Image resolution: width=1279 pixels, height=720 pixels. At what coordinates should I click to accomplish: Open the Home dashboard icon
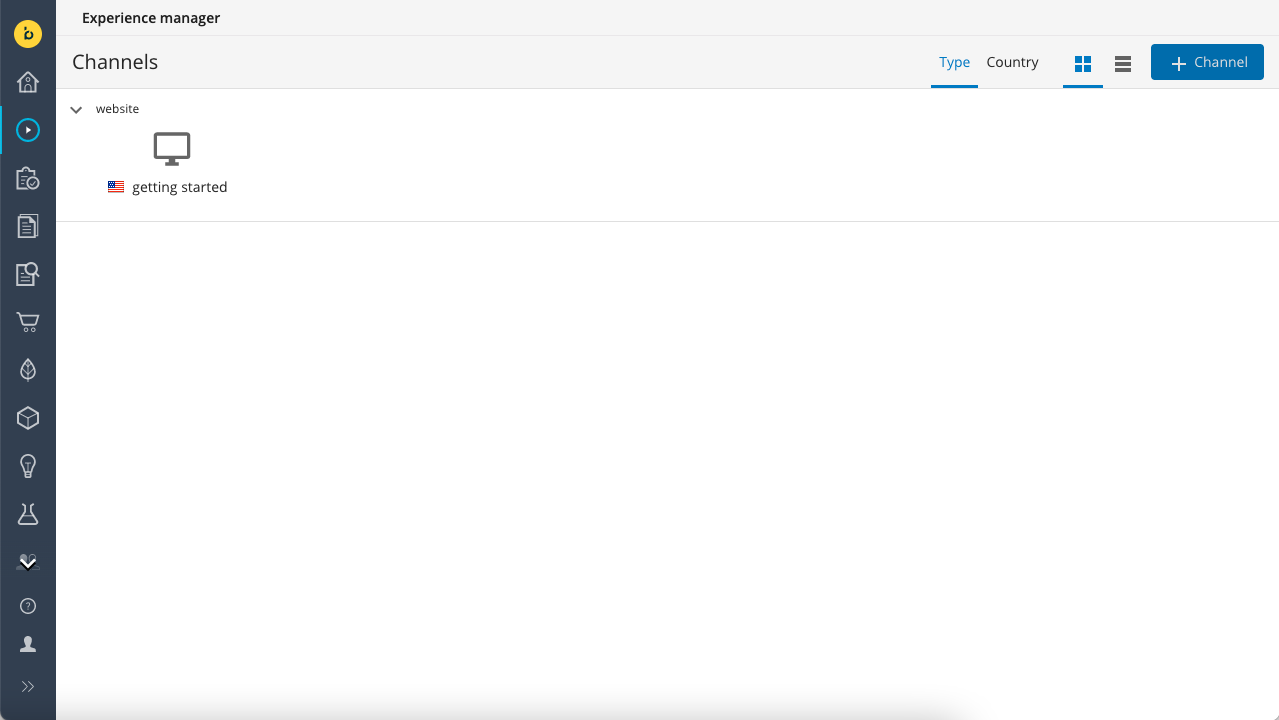(x=28, y=82)
